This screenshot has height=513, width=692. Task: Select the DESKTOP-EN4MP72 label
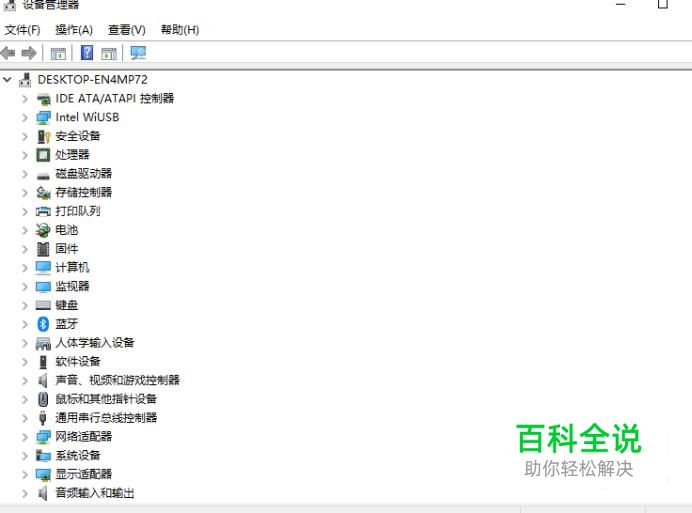[93, 79]
